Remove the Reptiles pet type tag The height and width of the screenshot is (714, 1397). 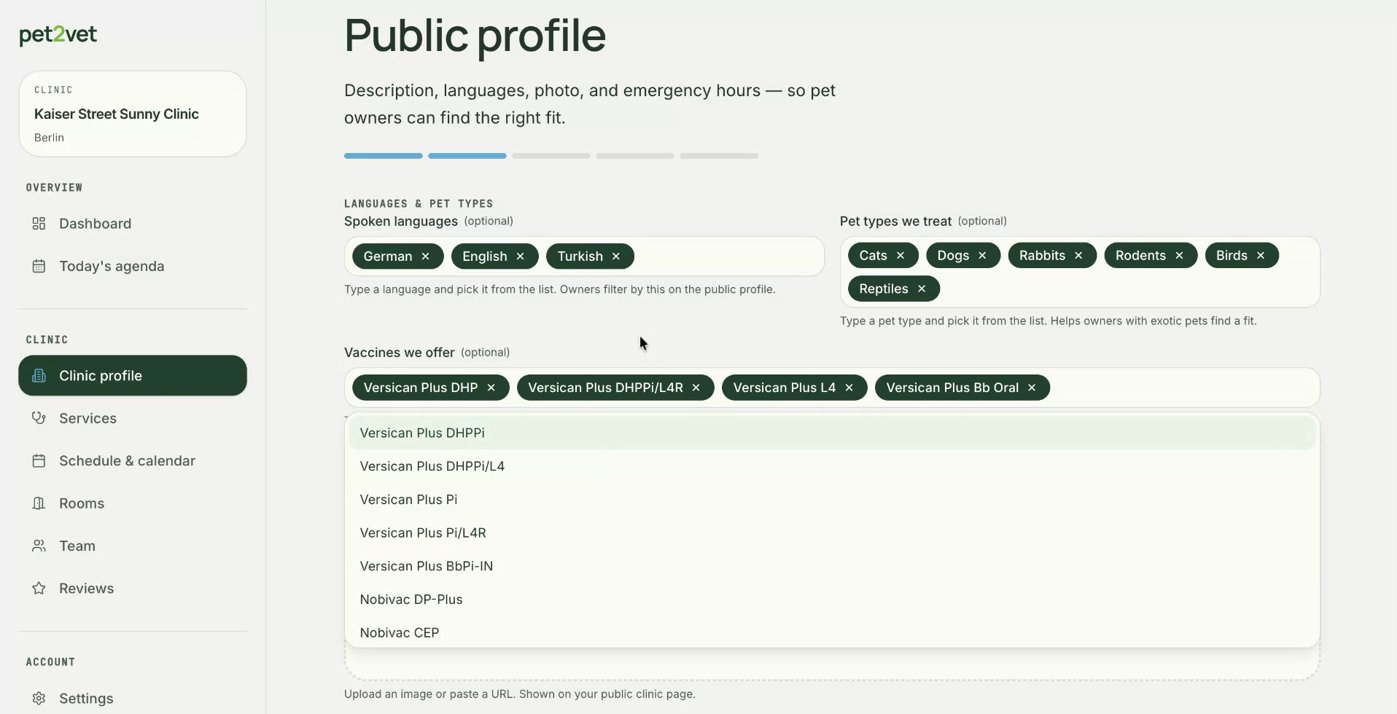922,289
